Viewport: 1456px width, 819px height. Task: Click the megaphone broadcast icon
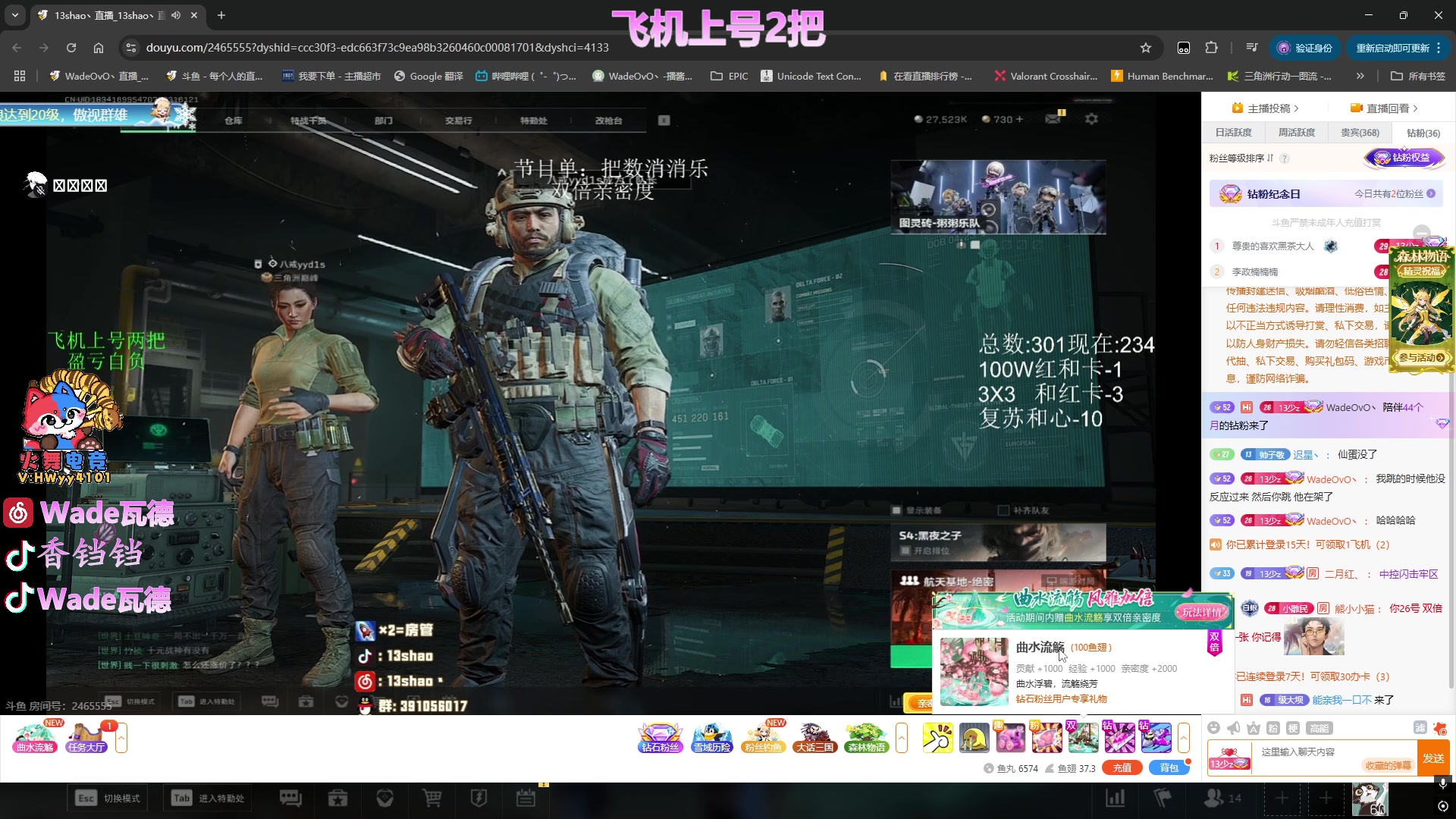pos(1234,728)
